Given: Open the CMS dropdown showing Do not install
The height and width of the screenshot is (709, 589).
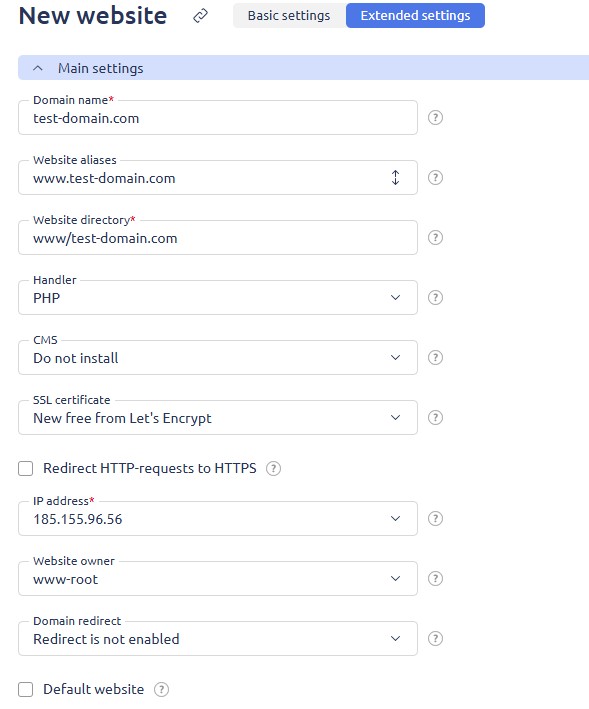Looking at the screenshot, I should 217,358.
